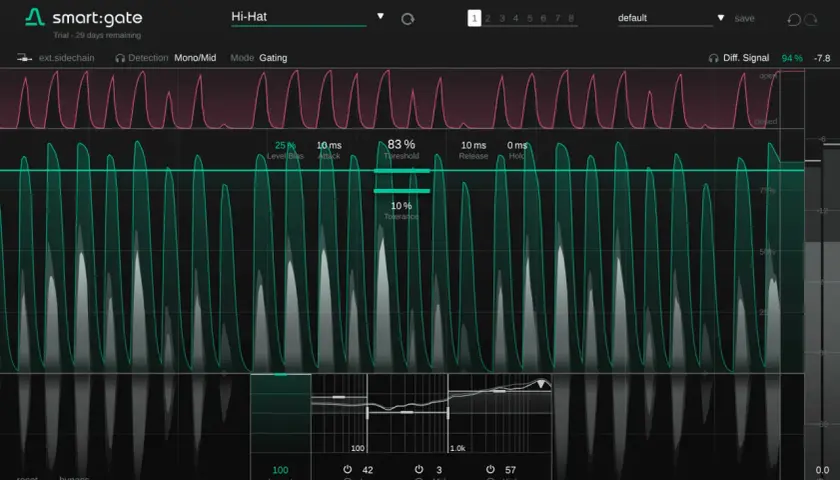Click the high band value 57
This screenshot has width=840, height=480.
[x=511, y=470]
